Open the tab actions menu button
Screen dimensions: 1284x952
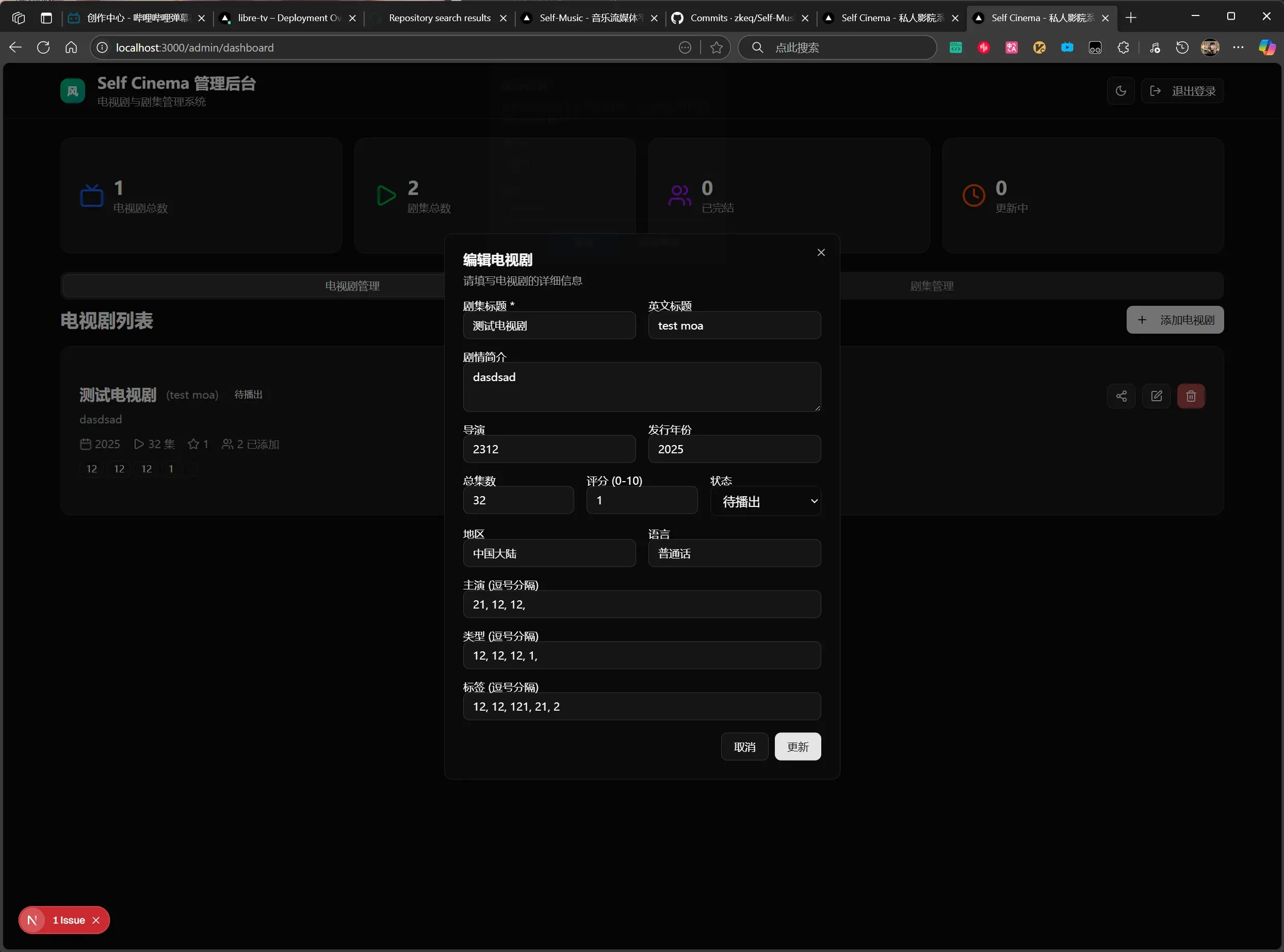point(46,18)
